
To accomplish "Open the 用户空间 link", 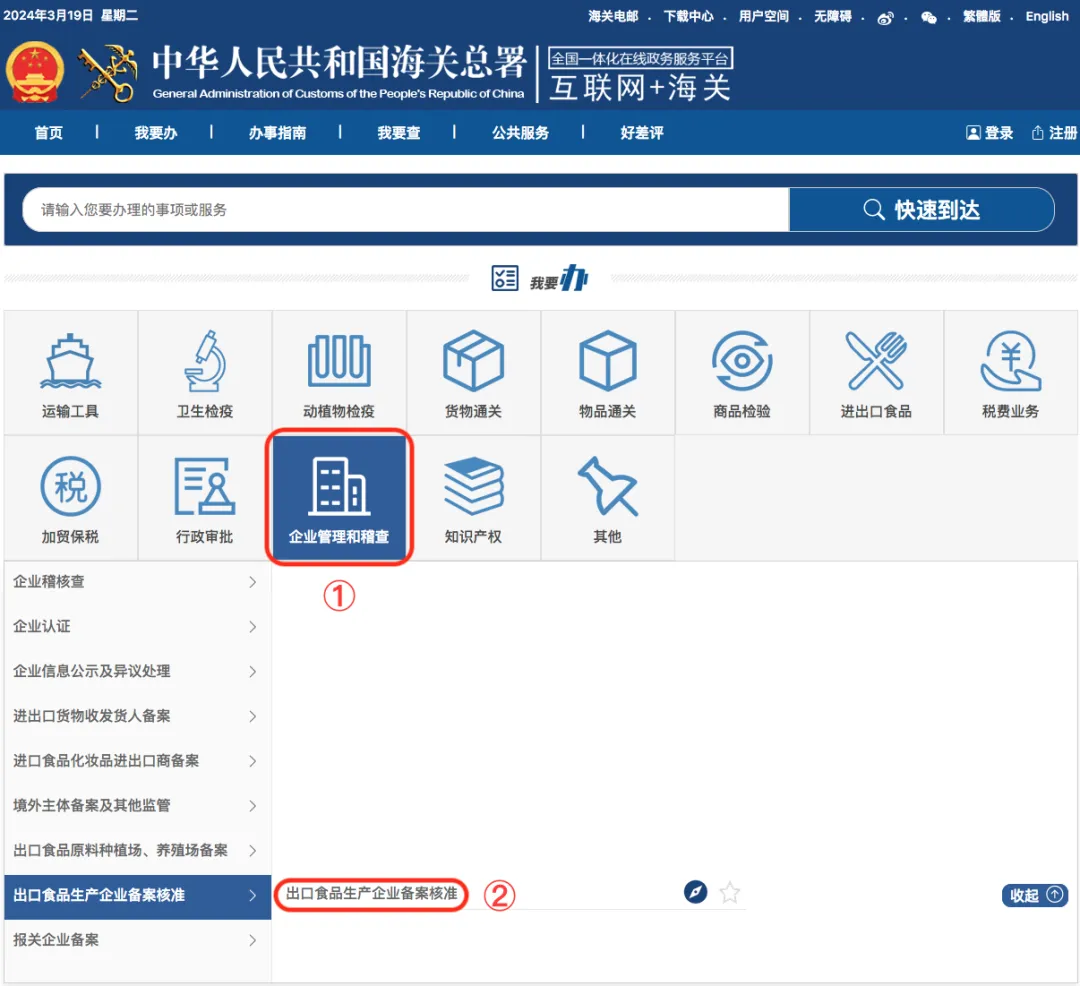I will (x=763, y=16).
